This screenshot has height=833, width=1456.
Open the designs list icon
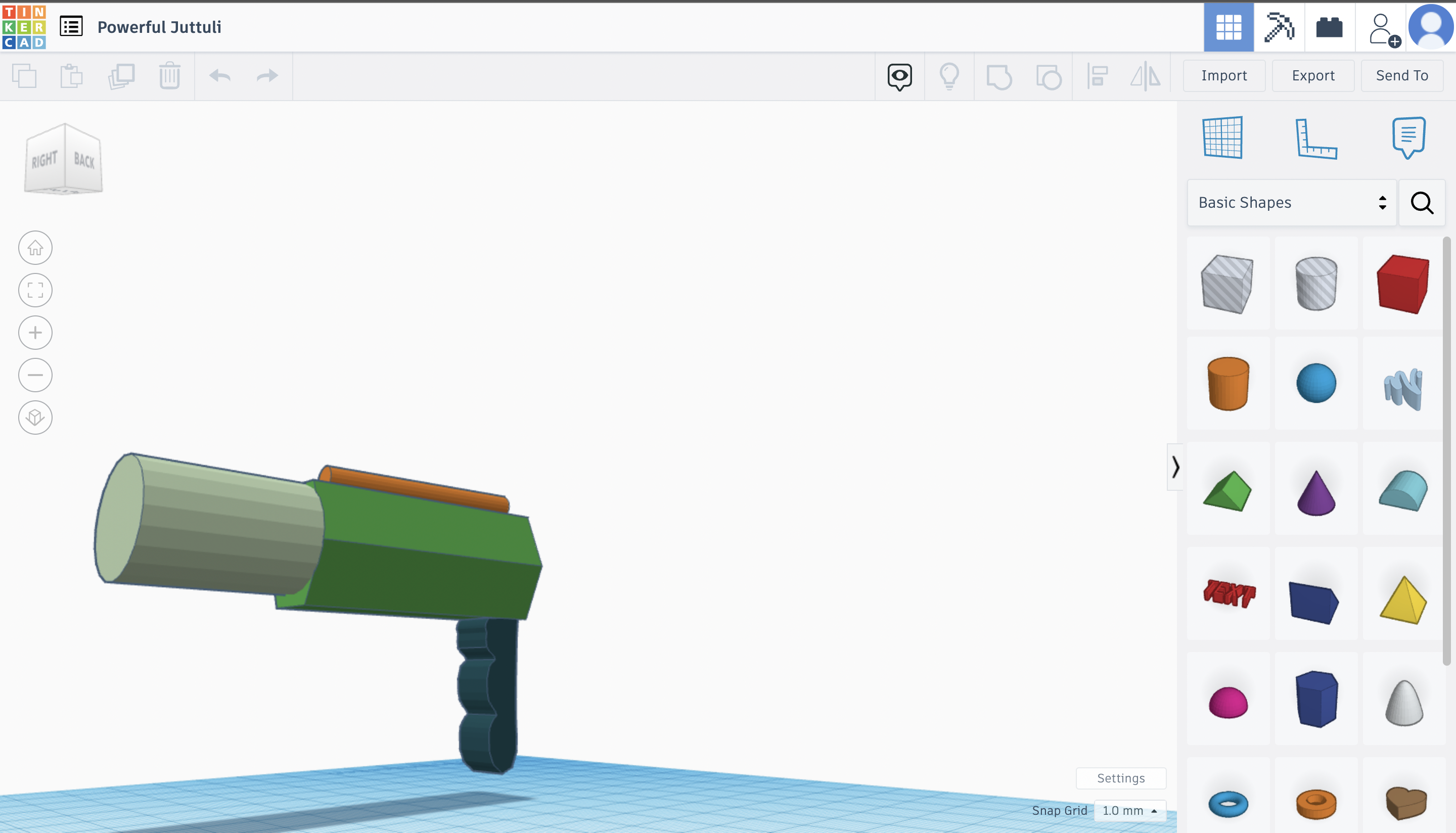pyautogui.click(x=71, y=26)
